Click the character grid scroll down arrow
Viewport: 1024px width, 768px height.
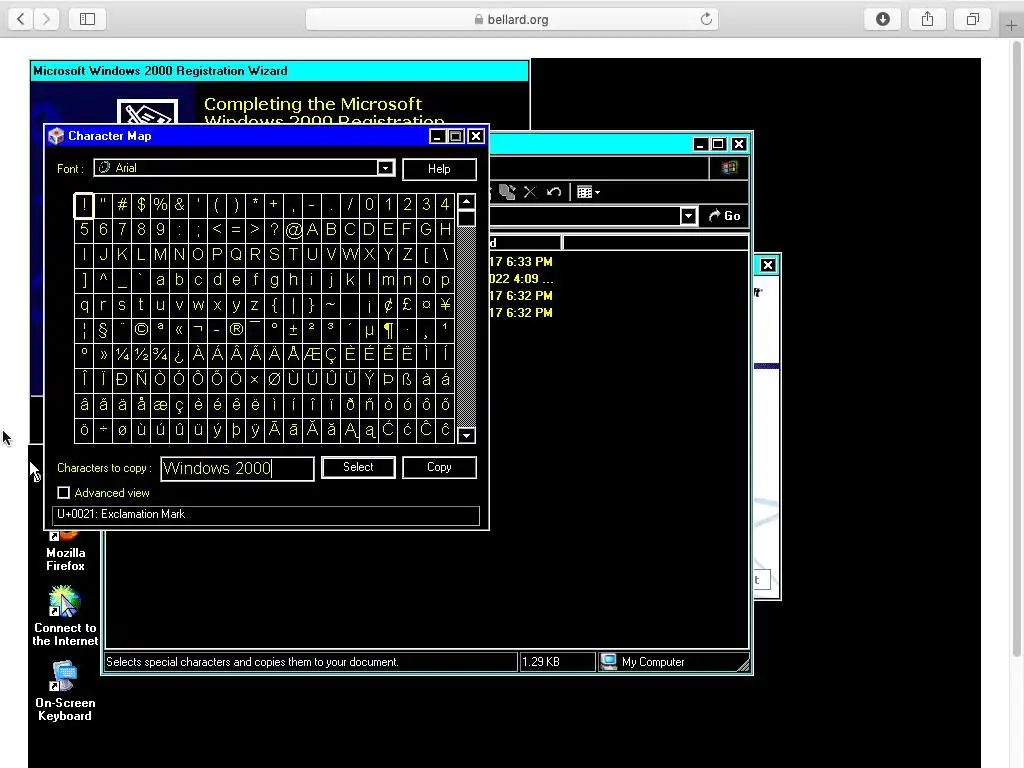click(466, 435)
